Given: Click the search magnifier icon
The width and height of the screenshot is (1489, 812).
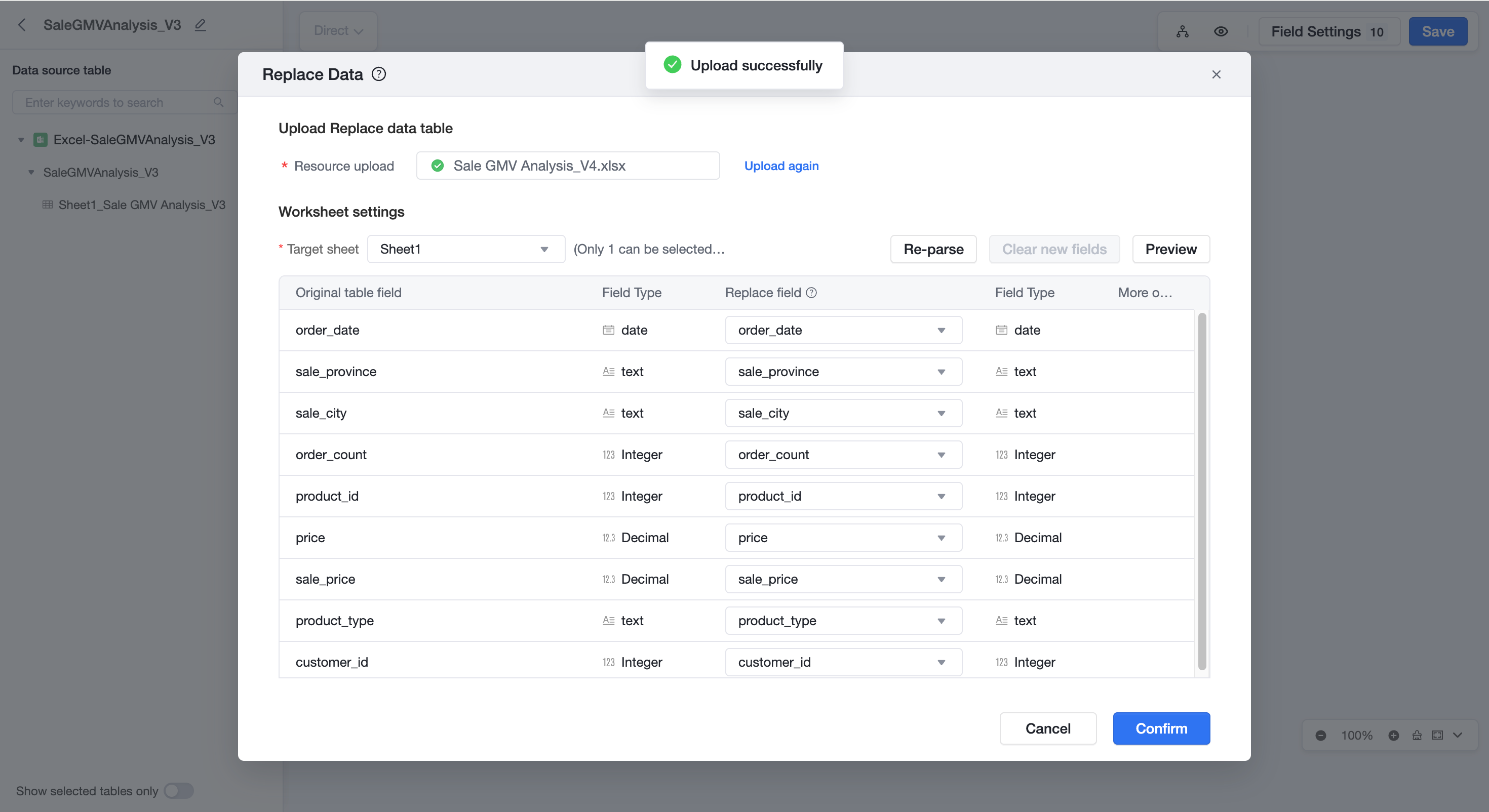Looking at the screenshot, I should point(218,102).
